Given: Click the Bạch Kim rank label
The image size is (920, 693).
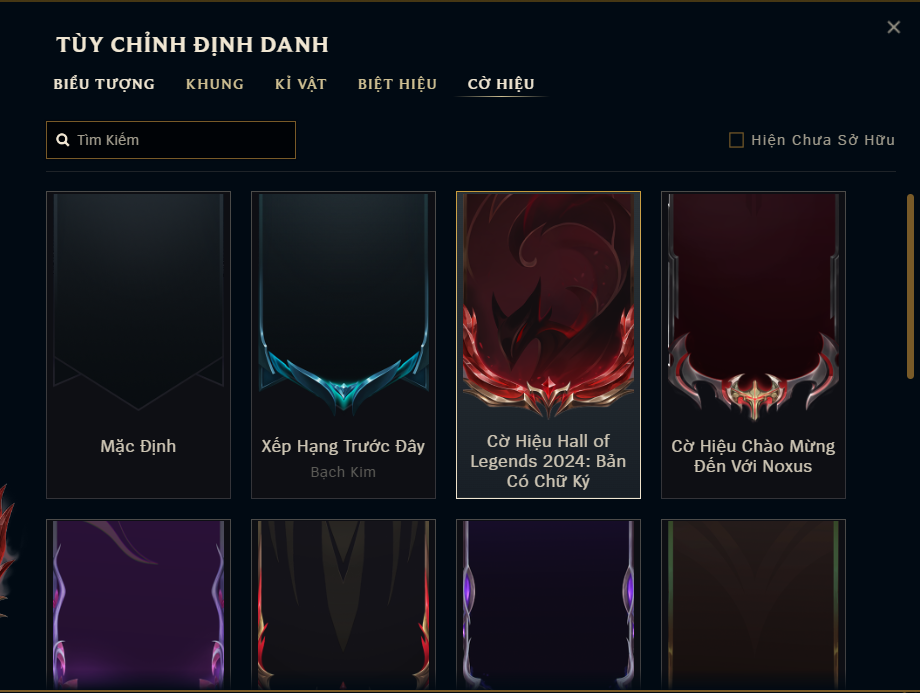Looking at the screenshot, I should click(x=343, y=472).
